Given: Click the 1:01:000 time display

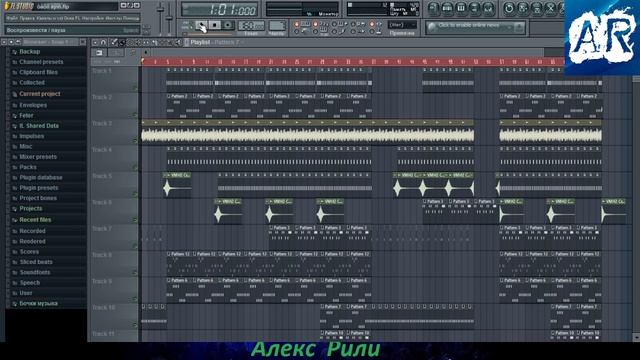Looking at the screenshot, I should pos(220,9).
